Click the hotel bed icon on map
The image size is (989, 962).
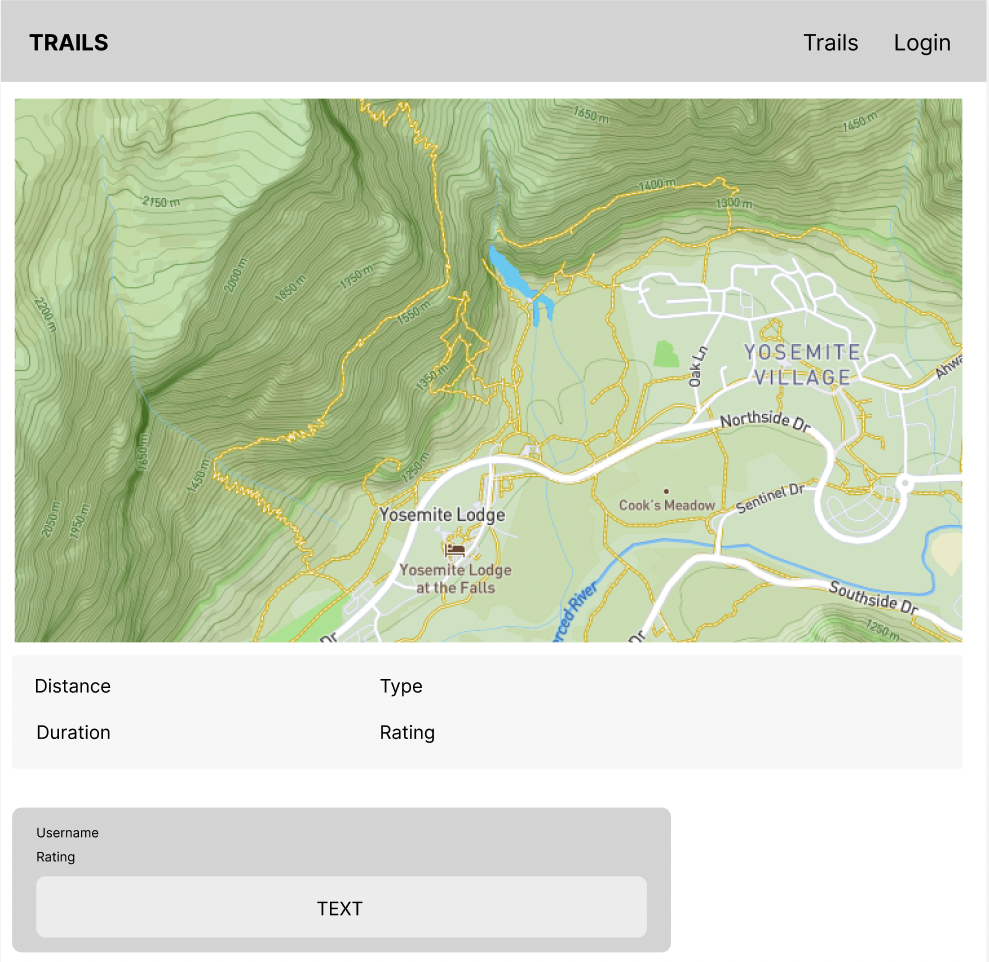(x=455, y=550)
